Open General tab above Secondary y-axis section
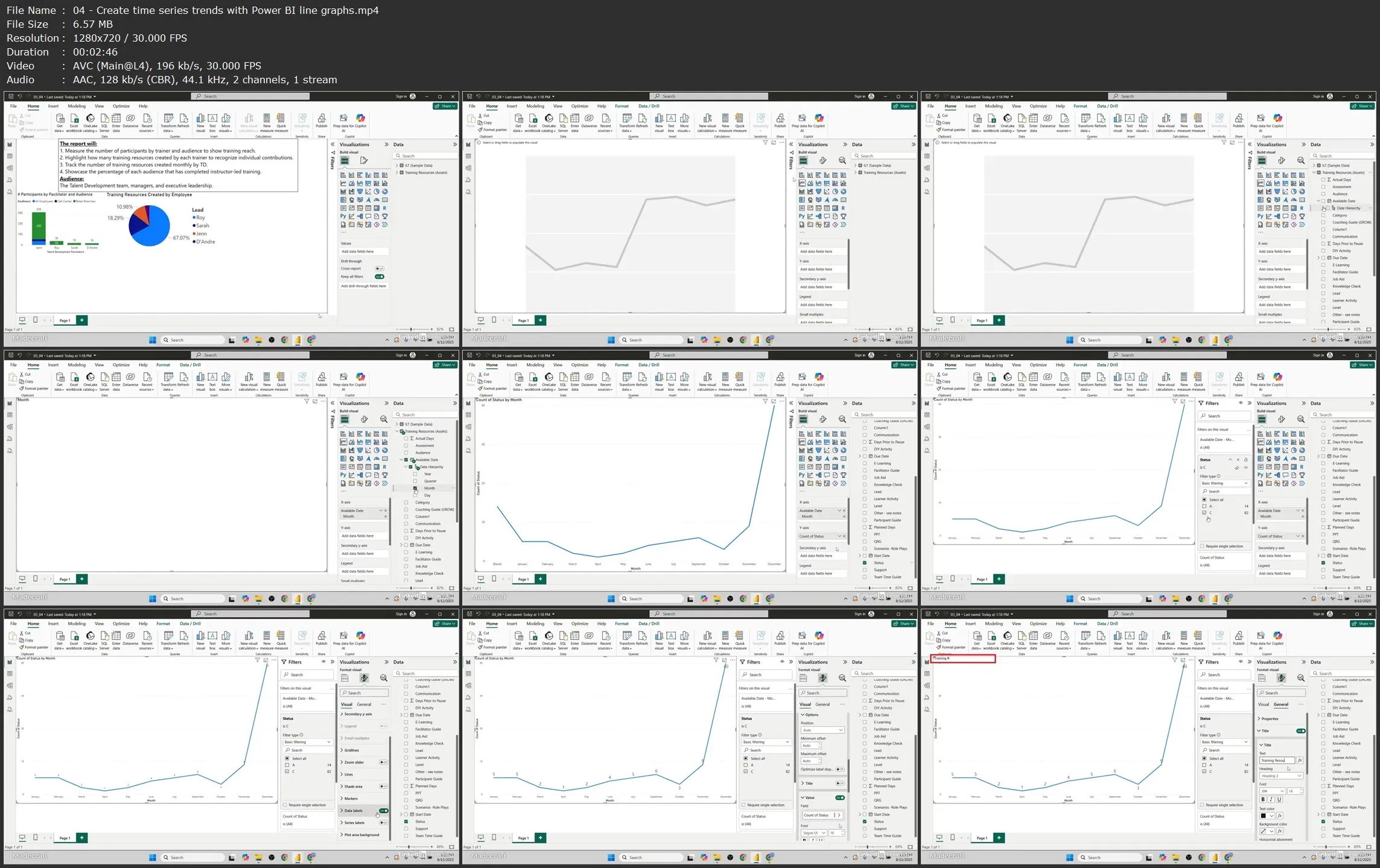 364,705
